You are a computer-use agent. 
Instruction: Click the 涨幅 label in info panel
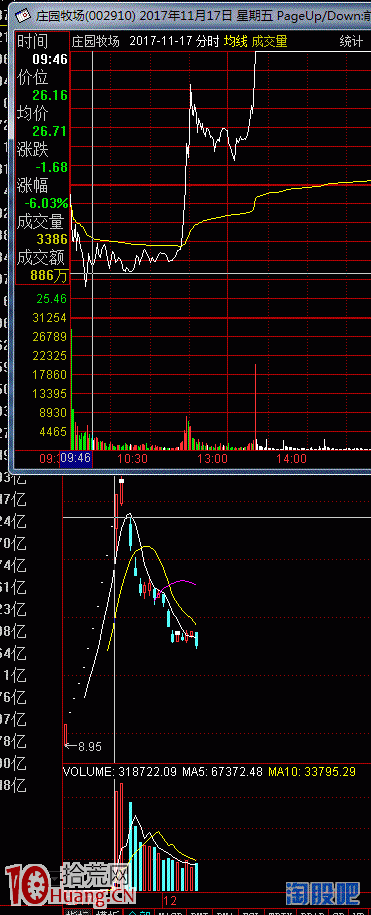pos(33,185)
